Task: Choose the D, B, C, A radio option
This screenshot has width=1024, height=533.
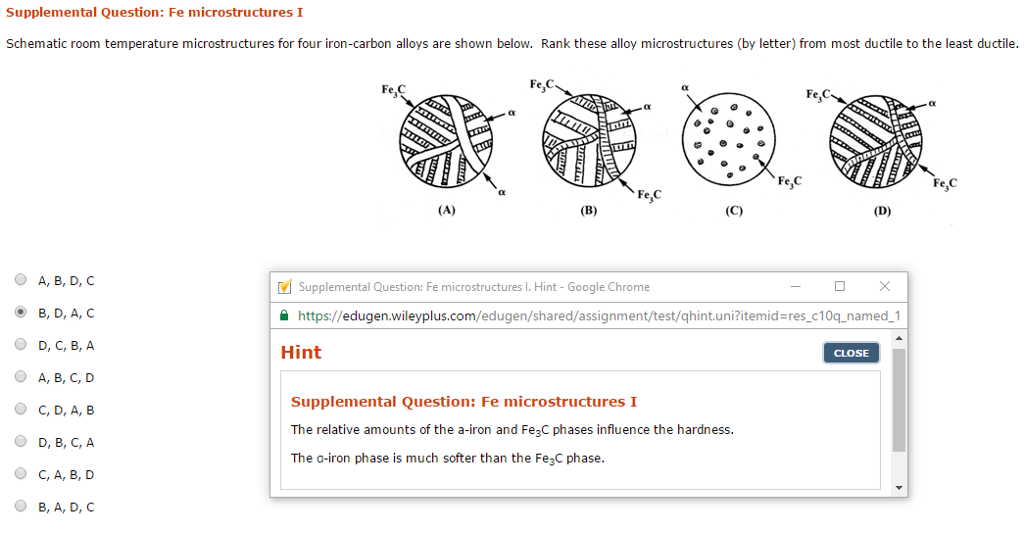Action: (x=21, y=442)
